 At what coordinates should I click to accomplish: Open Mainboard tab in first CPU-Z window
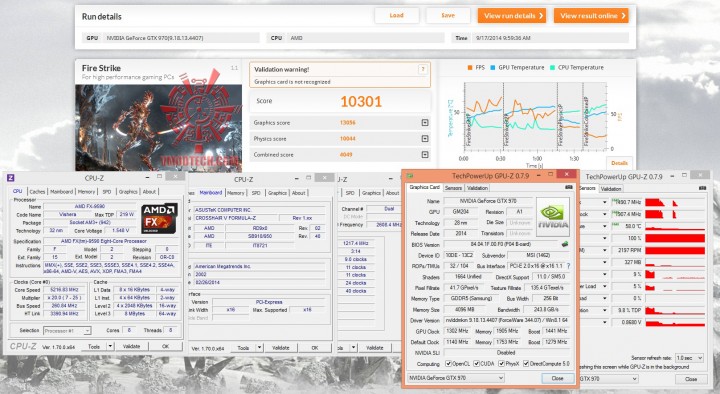click(x=62, y=191)
